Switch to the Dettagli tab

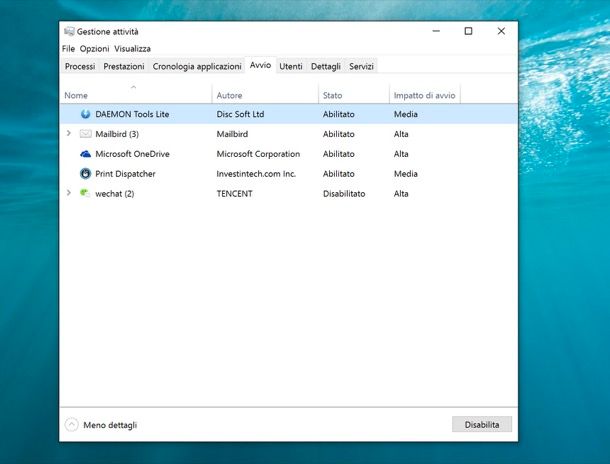(326, 67)
